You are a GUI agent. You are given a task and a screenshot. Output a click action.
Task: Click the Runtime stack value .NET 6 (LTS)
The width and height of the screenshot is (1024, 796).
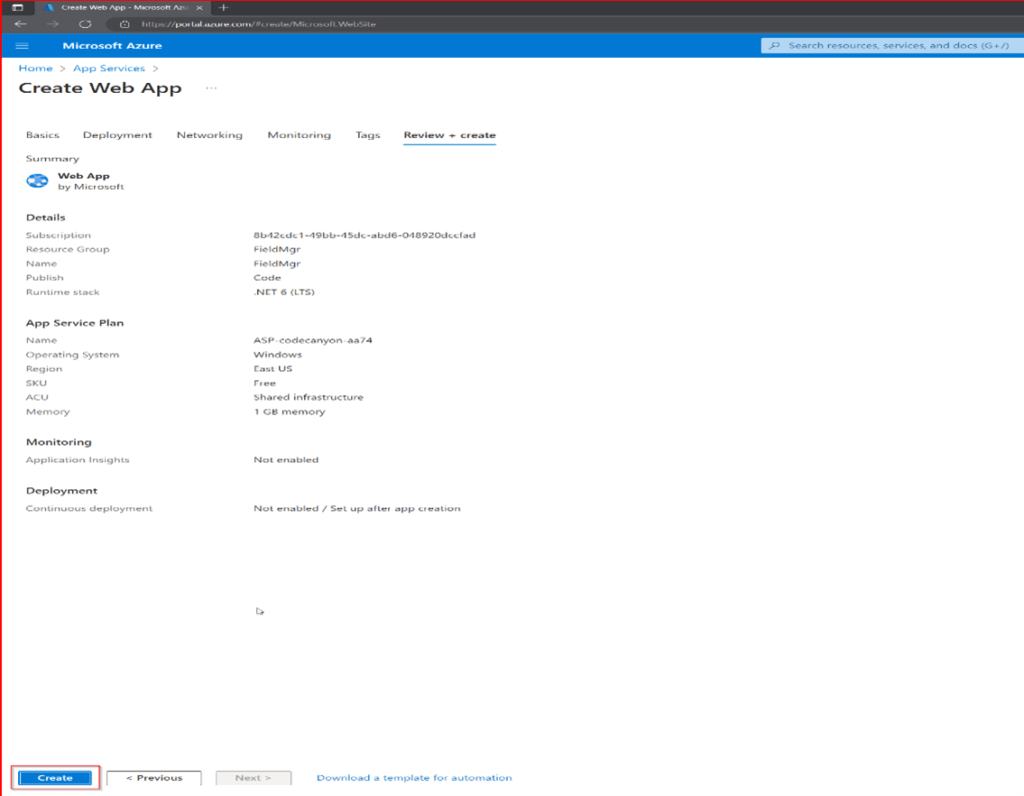click(x=284, y=292)
